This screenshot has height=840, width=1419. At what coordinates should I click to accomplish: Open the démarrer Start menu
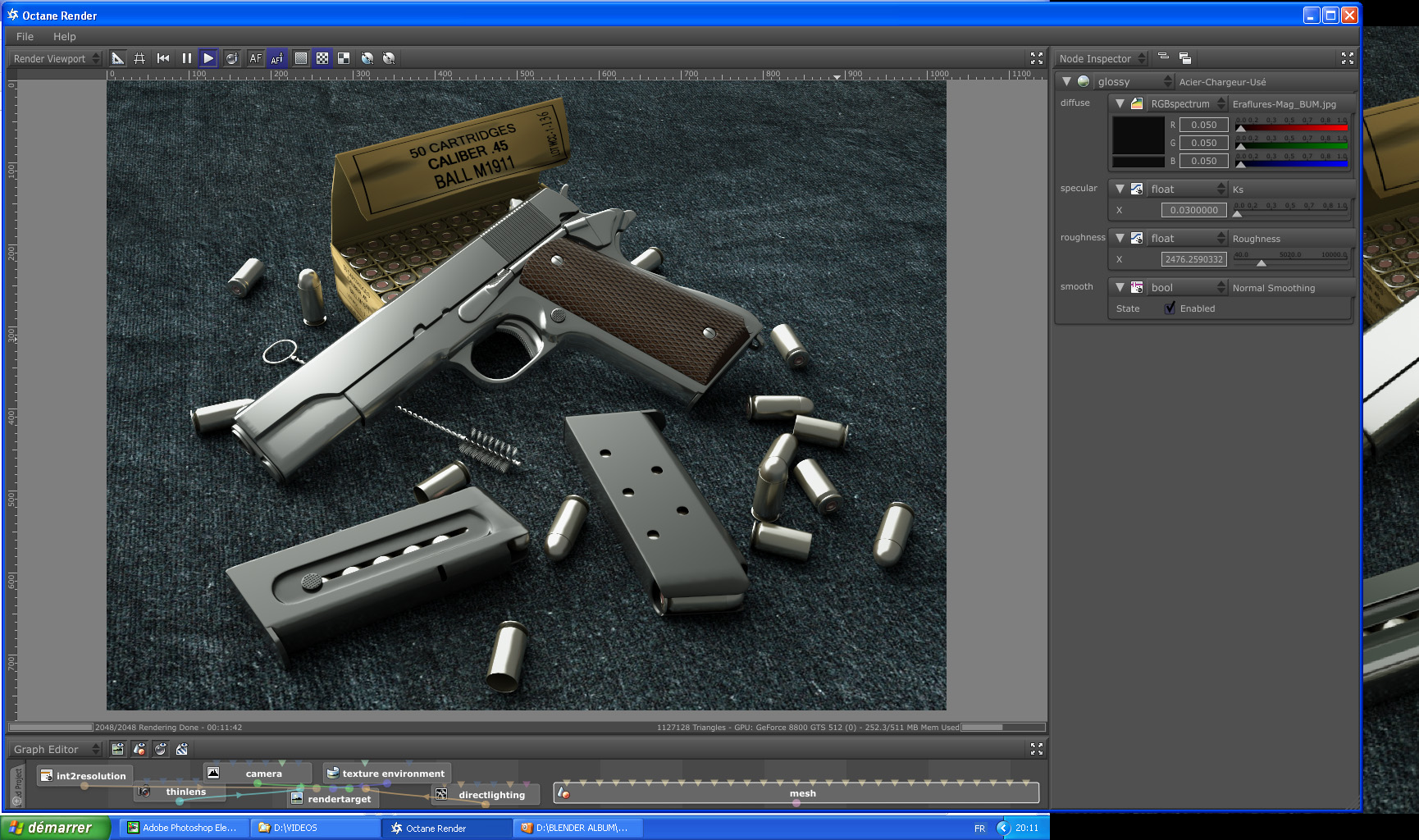pos(55,828)
